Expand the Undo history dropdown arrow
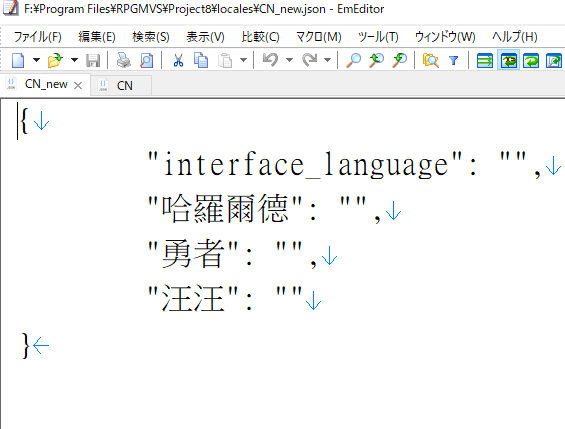This screenshot has height=429, width=565. (289, 60)
